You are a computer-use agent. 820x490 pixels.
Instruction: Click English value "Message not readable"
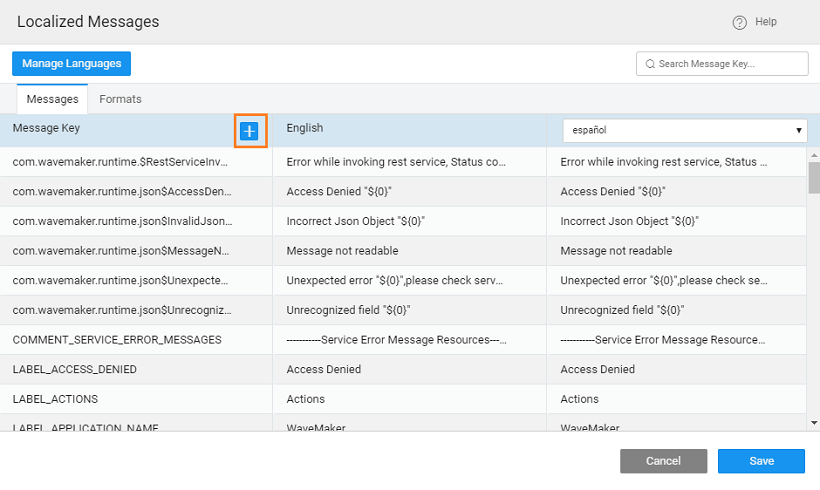click(x=342, y=250)
